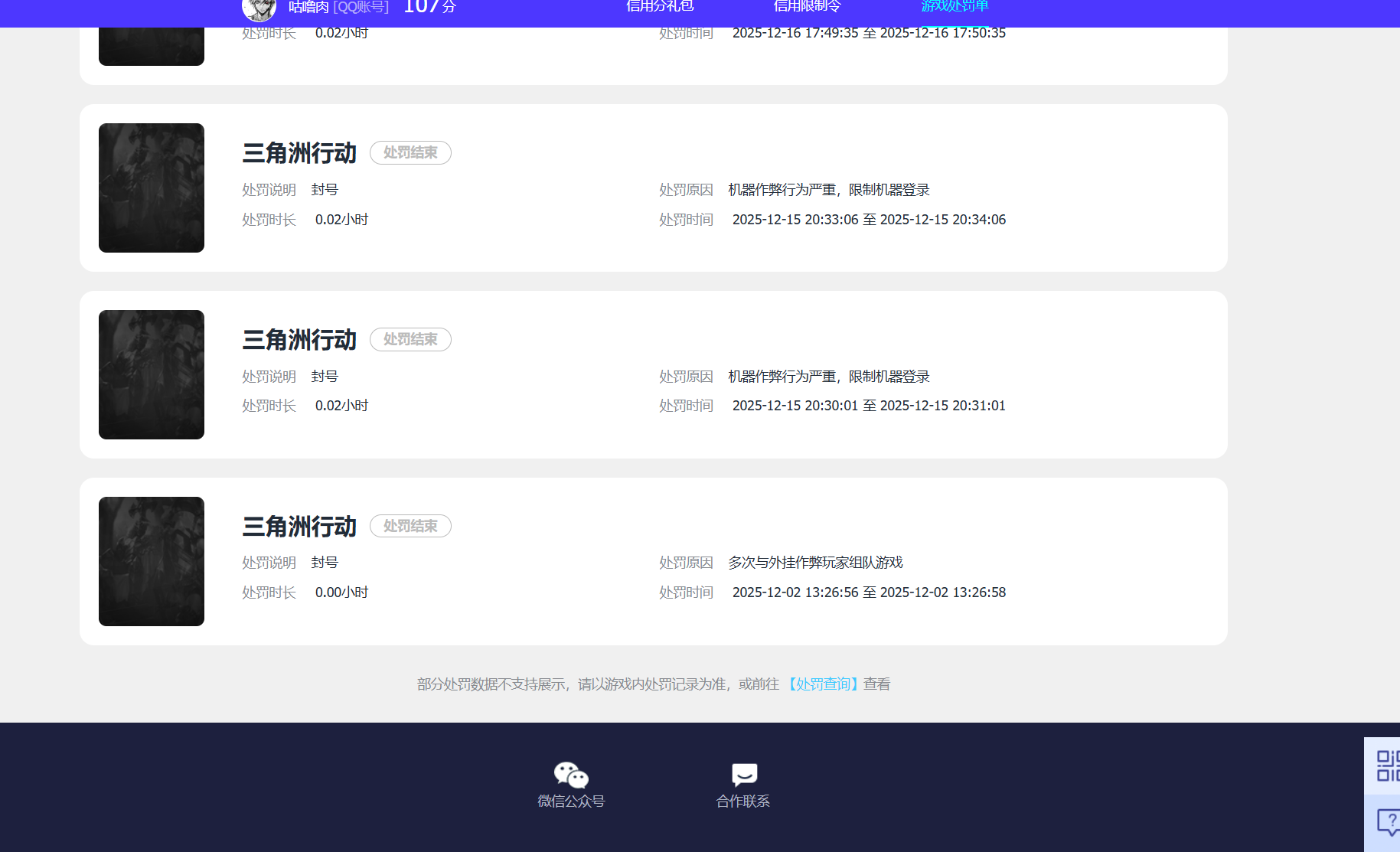
Task: Click 三角洲行动 title of 20:30:01 record
Action: (299, 340)
